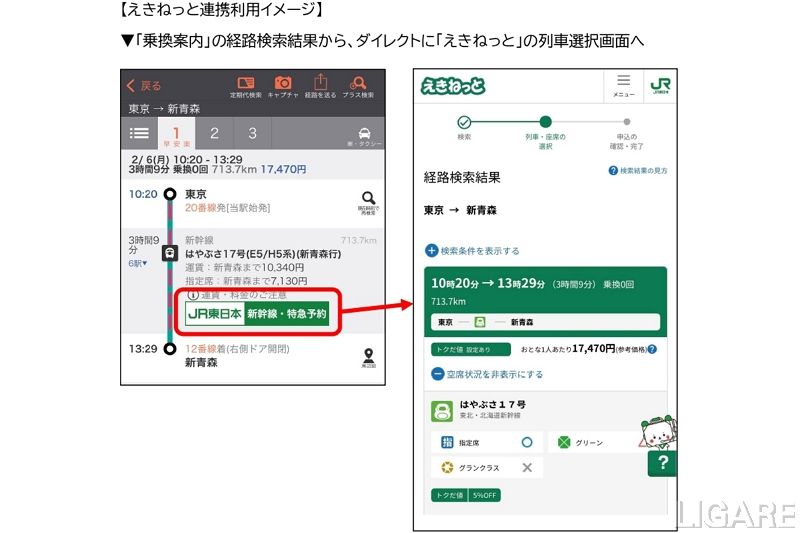Open 検索結果の見方 help link
This screenshot has height=533, width=800.
coord(638,171)
